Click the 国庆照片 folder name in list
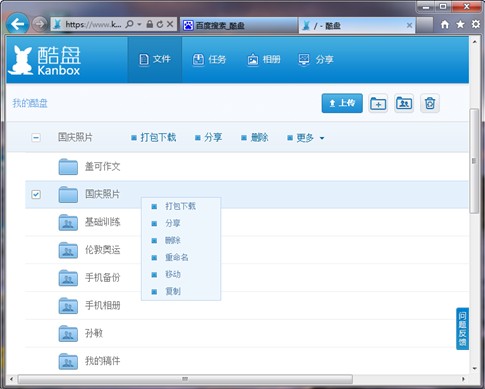Image resolution: width=485 pixels, height=389 pixels. [x=102, y=194]
